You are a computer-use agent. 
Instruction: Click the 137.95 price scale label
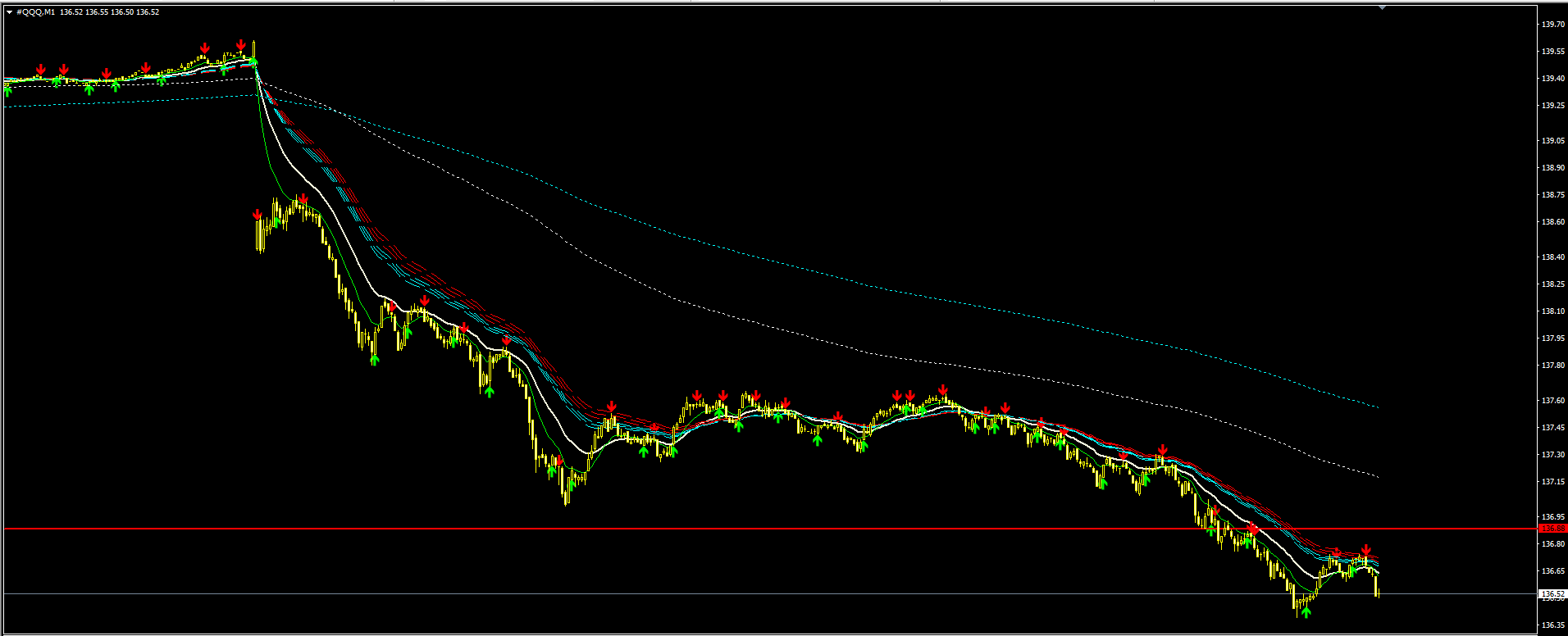1552,338
